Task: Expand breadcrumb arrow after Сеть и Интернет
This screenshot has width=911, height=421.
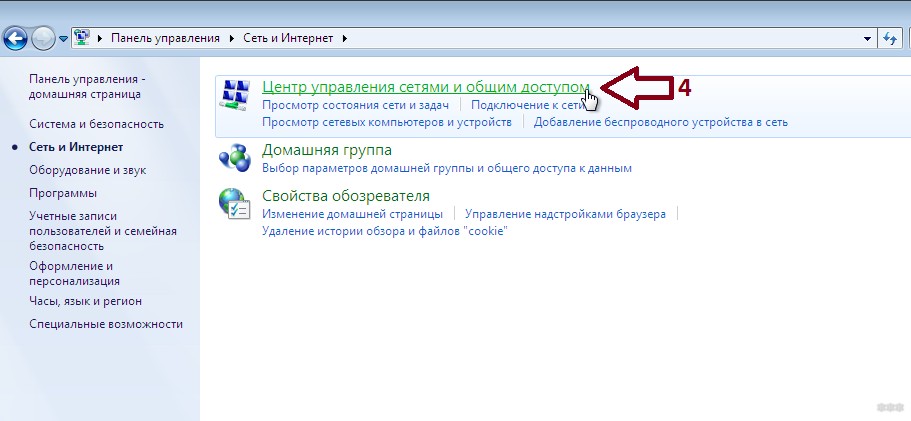Action: coord(346,38)
